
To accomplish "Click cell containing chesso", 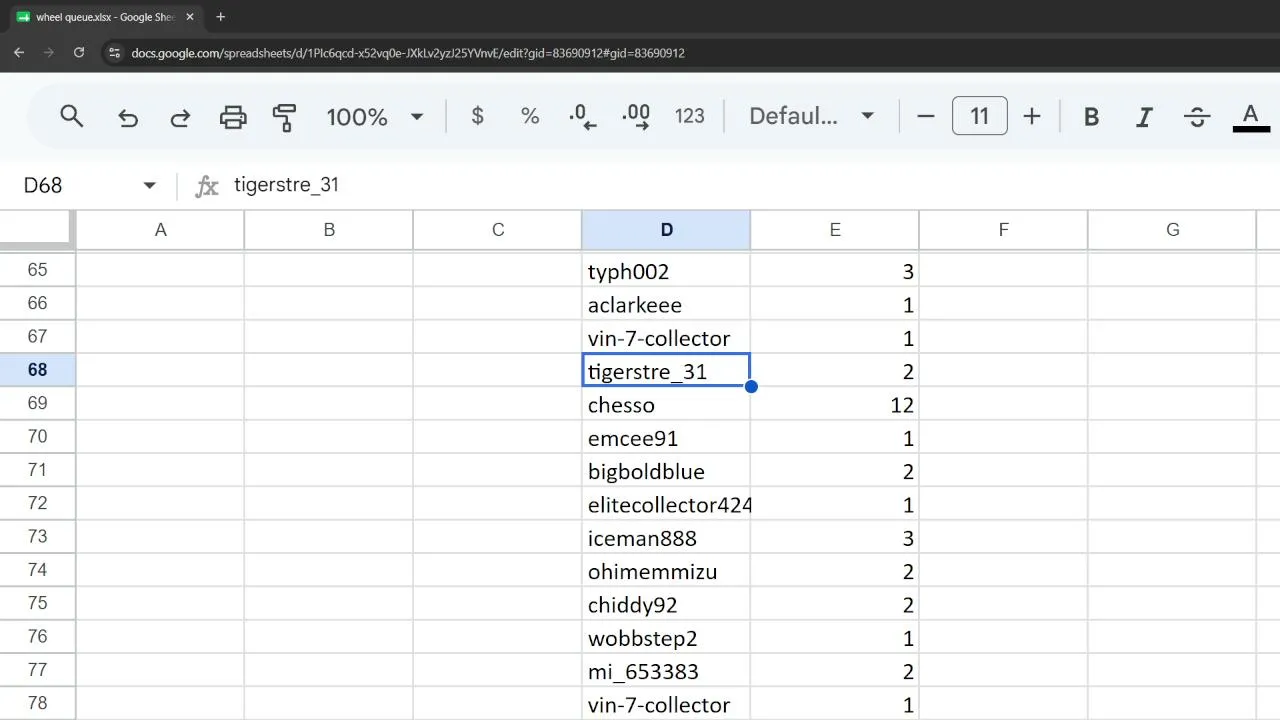I will pyautogui.click(x=666, y=404).
